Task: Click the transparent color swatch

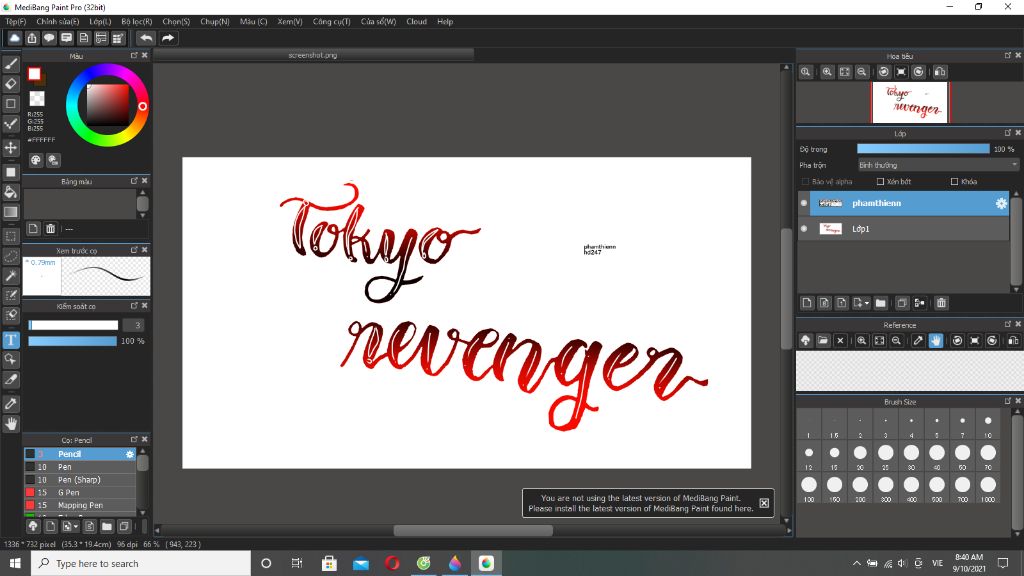Action: click(x=37, y=99)
